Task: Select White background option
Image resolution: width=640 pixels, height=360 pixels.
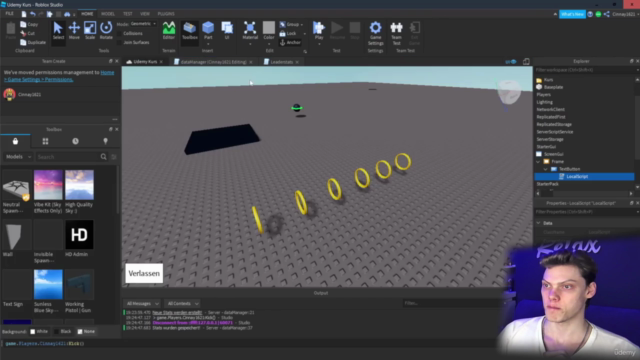Action: tap(39, 331)
